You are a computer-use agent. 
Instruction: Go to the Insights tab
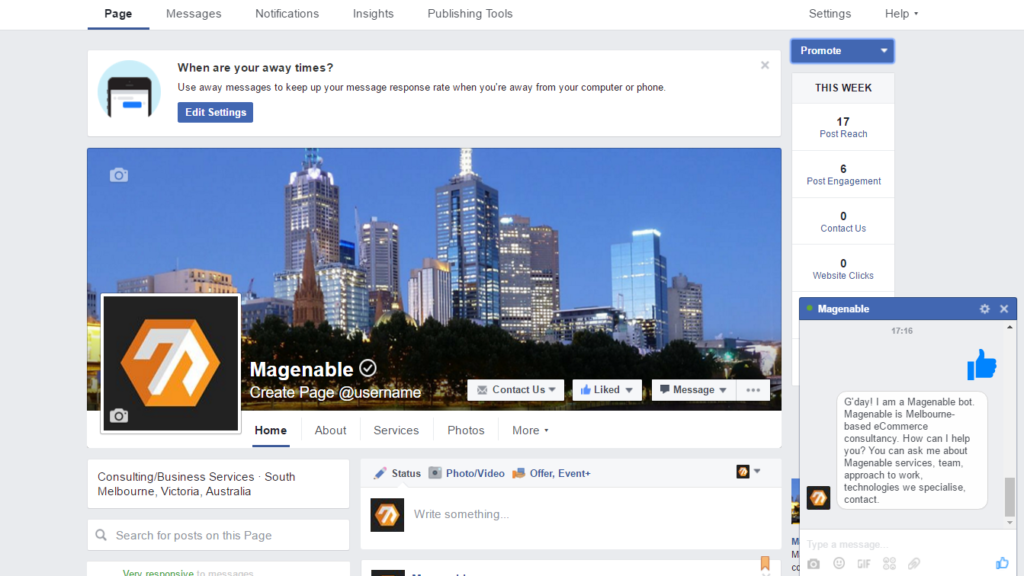click(x=373, y=14)
